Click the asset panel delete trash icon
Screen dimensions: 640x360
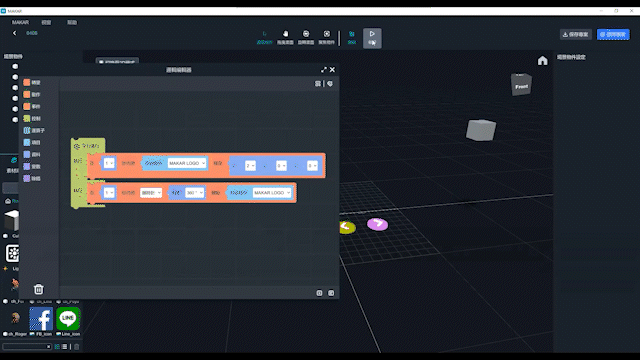pos(76,347)
